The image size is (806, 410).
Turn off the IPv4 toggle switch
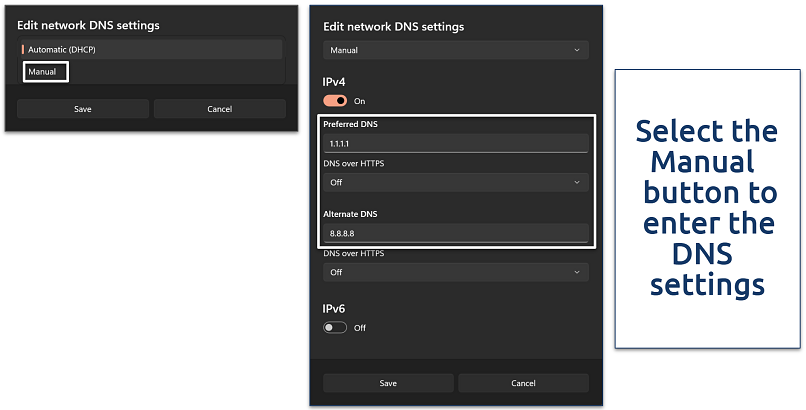click(x=335, y=101)
